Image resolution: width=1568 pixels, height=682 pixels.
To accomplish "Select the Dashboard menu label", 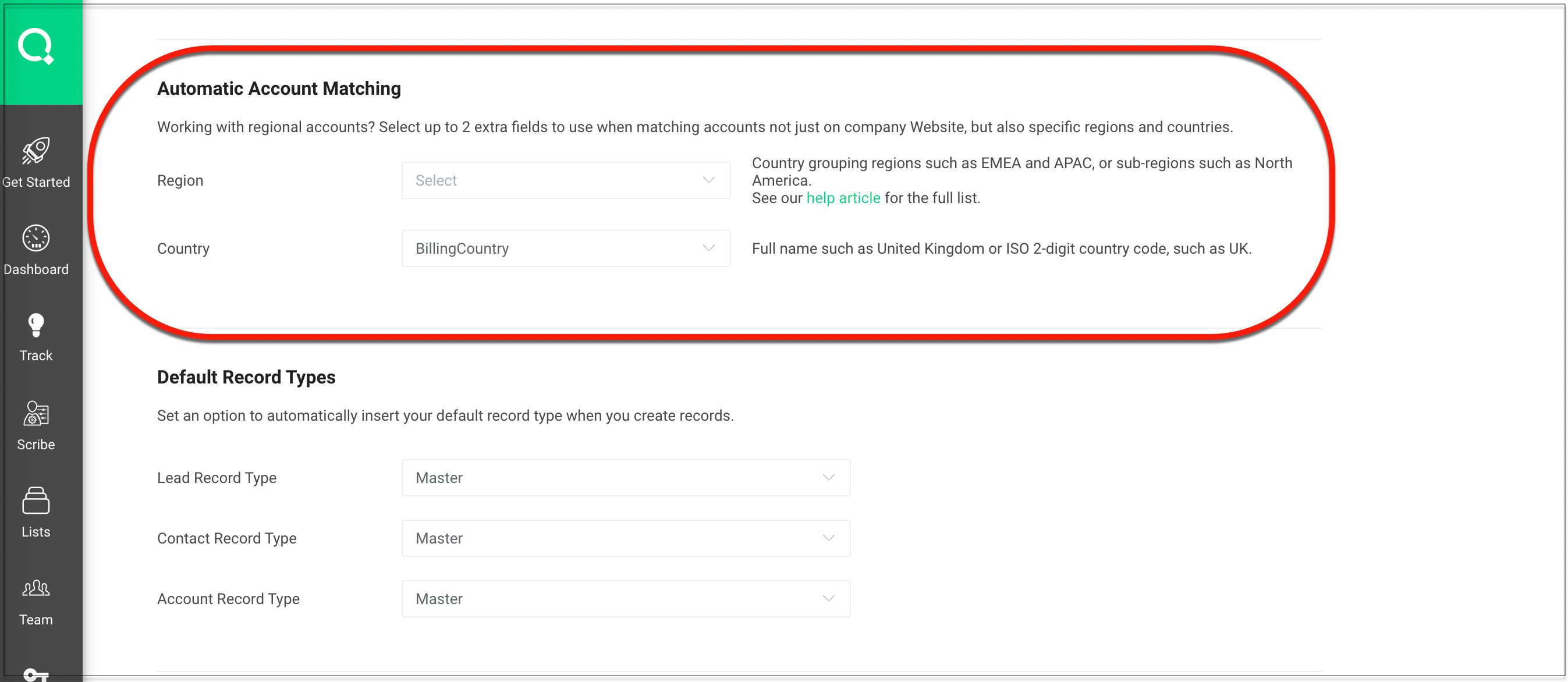I will [36, 269].
